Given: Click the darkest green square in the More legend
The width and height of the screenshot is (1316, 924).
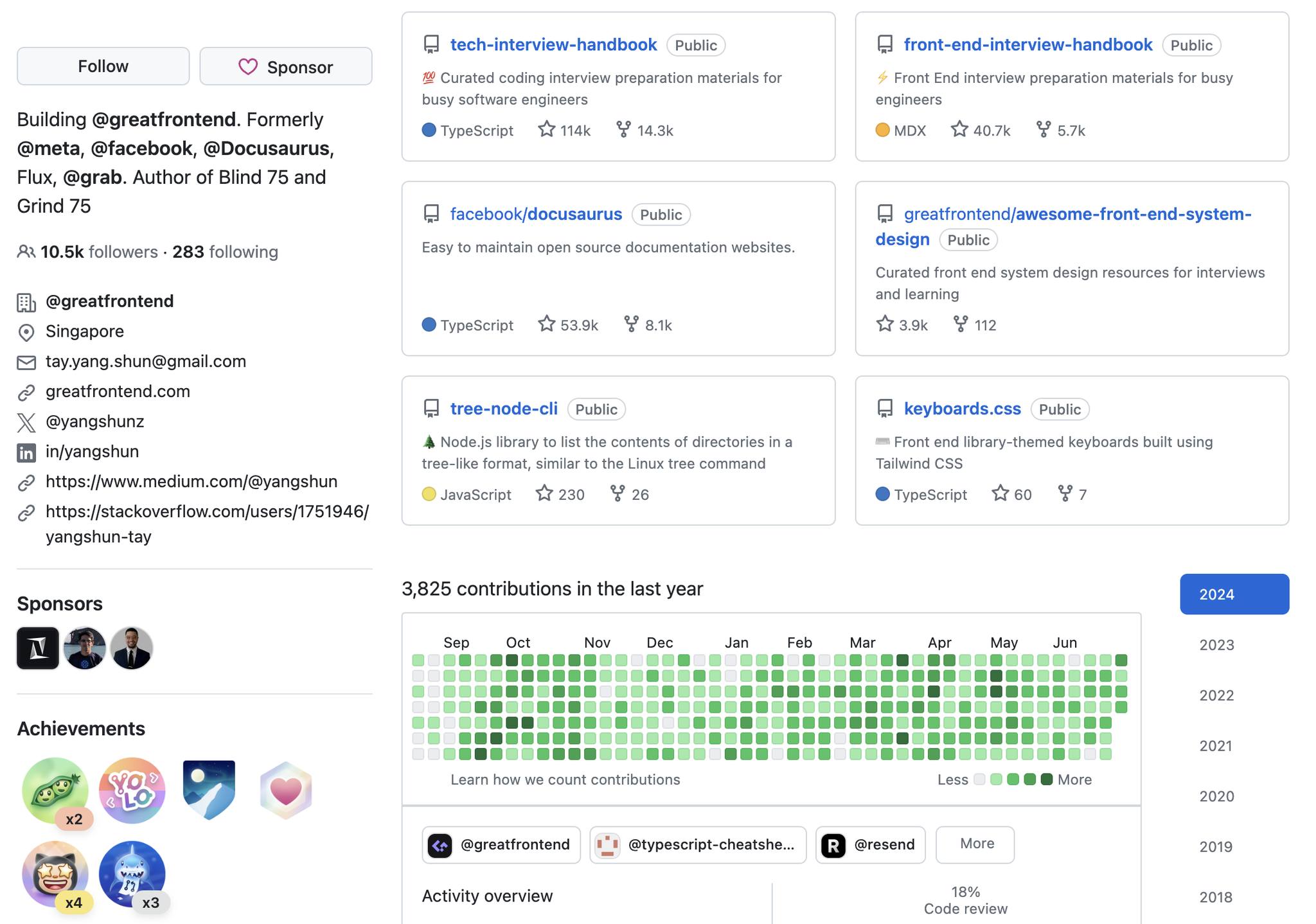Looking at the screenshot, I should (x=1046, y=779).
